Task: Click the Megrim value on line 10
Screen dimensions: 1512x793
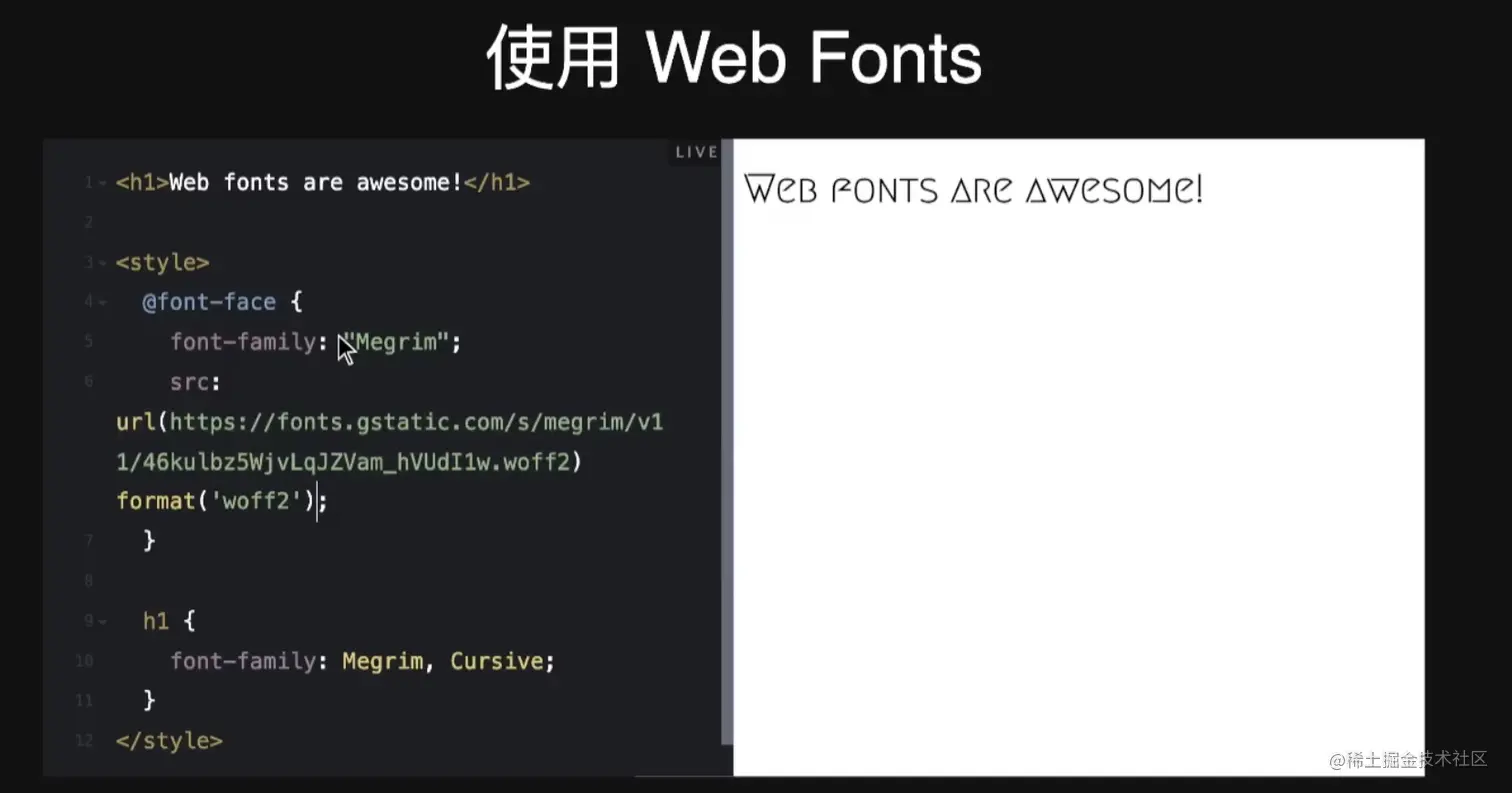Action: [382, 661]
